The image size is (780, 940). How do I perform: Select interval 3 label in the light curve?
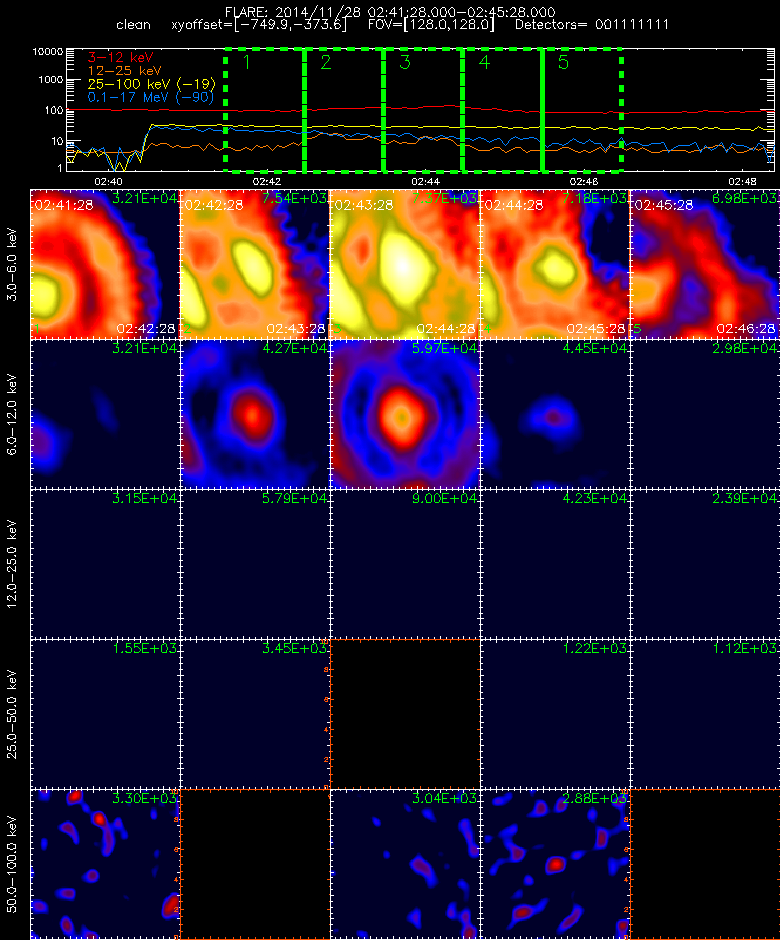[405, 62]
